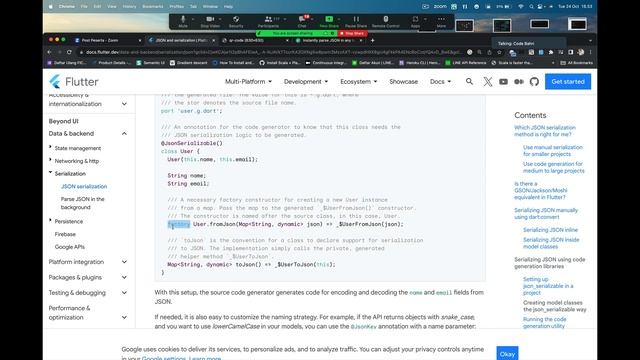Expand Networking & http tree item

(51, 160)
